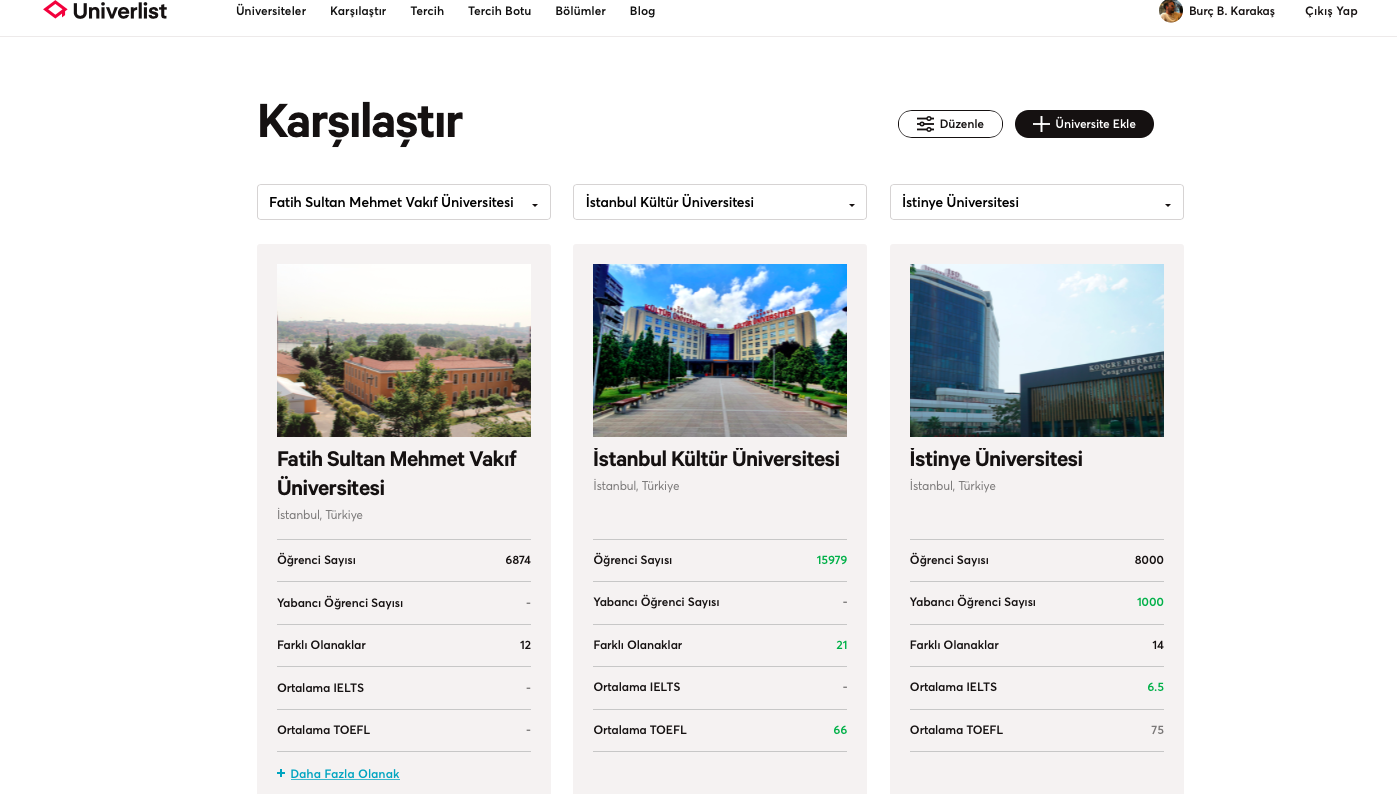Image resolution: width=1397 pixels, height=794 pixels.
Task: Click the Üniversite Ekle button
Action: tap(1084, 123)
